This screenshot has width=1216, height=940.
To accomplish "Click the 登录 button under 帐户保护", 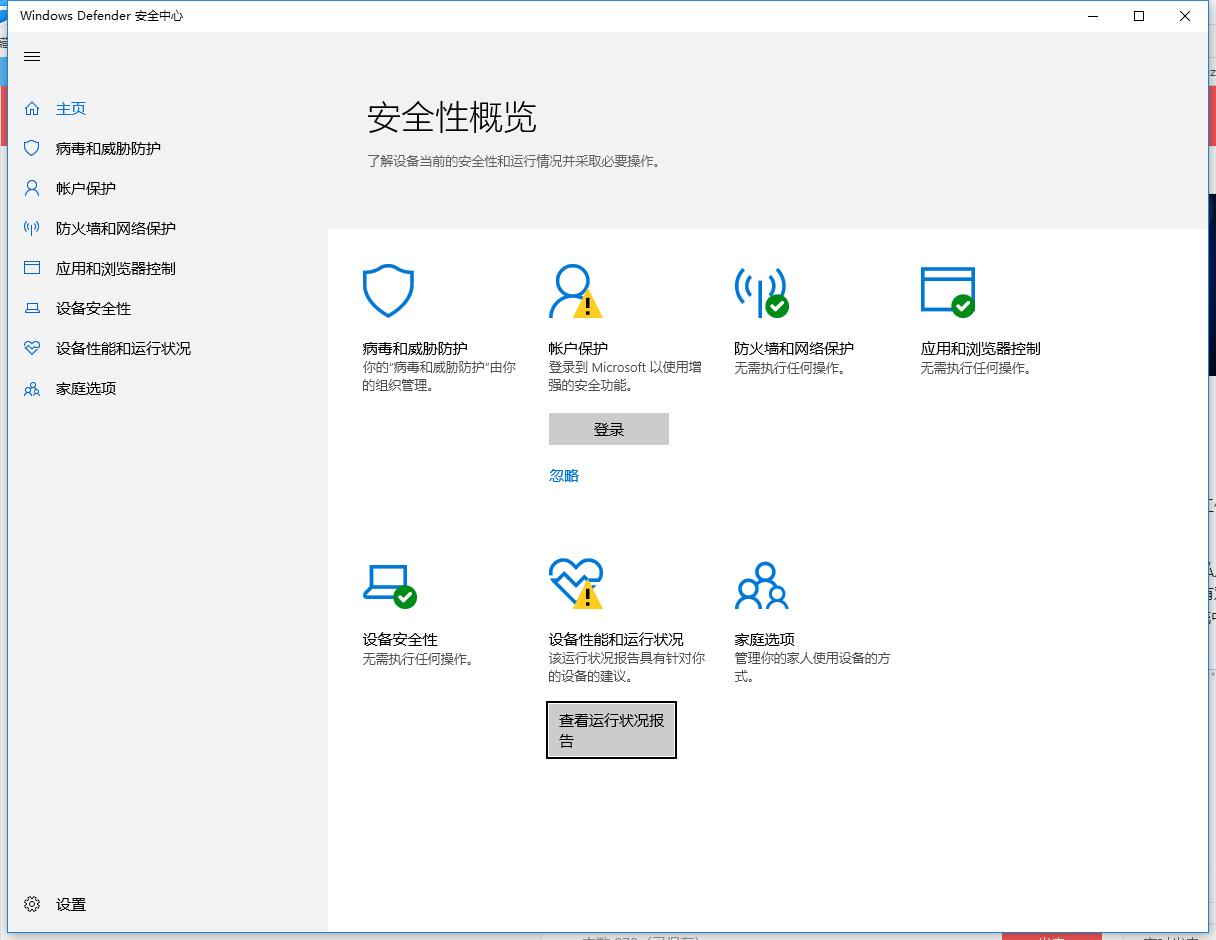I will click(x=608, y=428).
